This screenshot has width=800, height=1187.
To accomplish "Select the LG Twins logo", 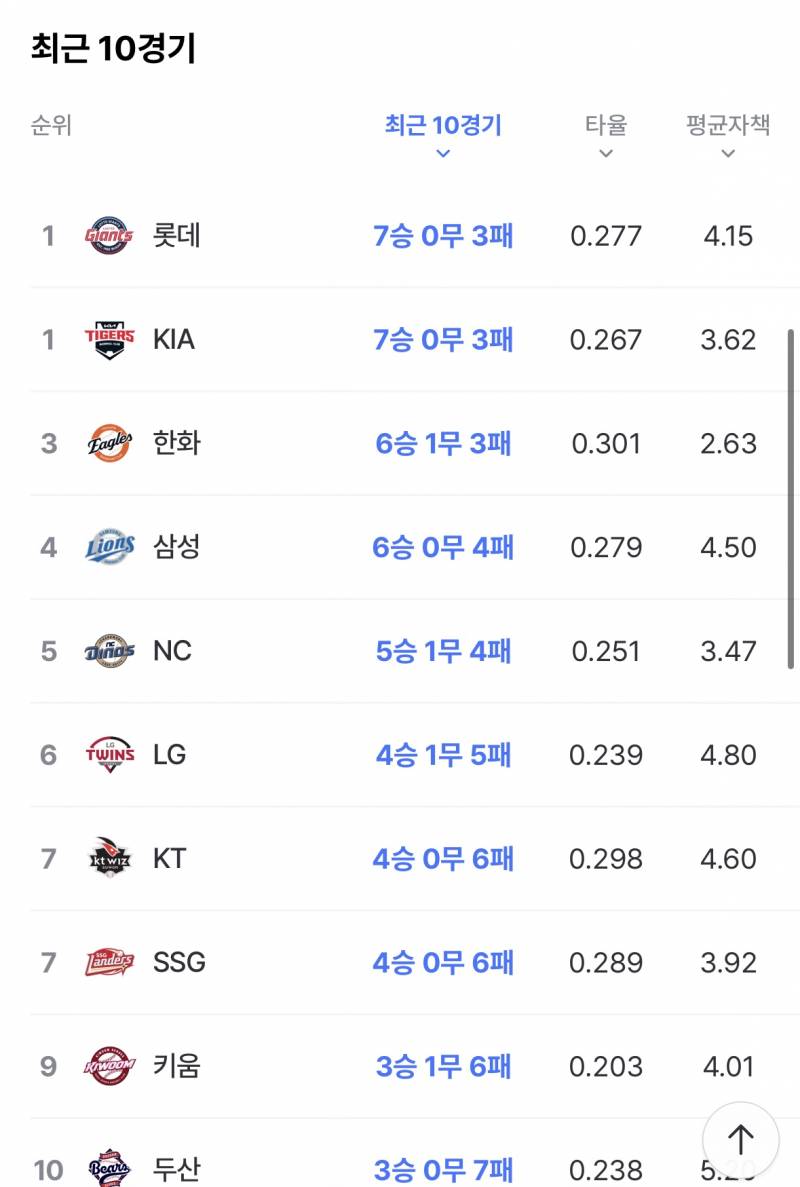I will point(110,754).
